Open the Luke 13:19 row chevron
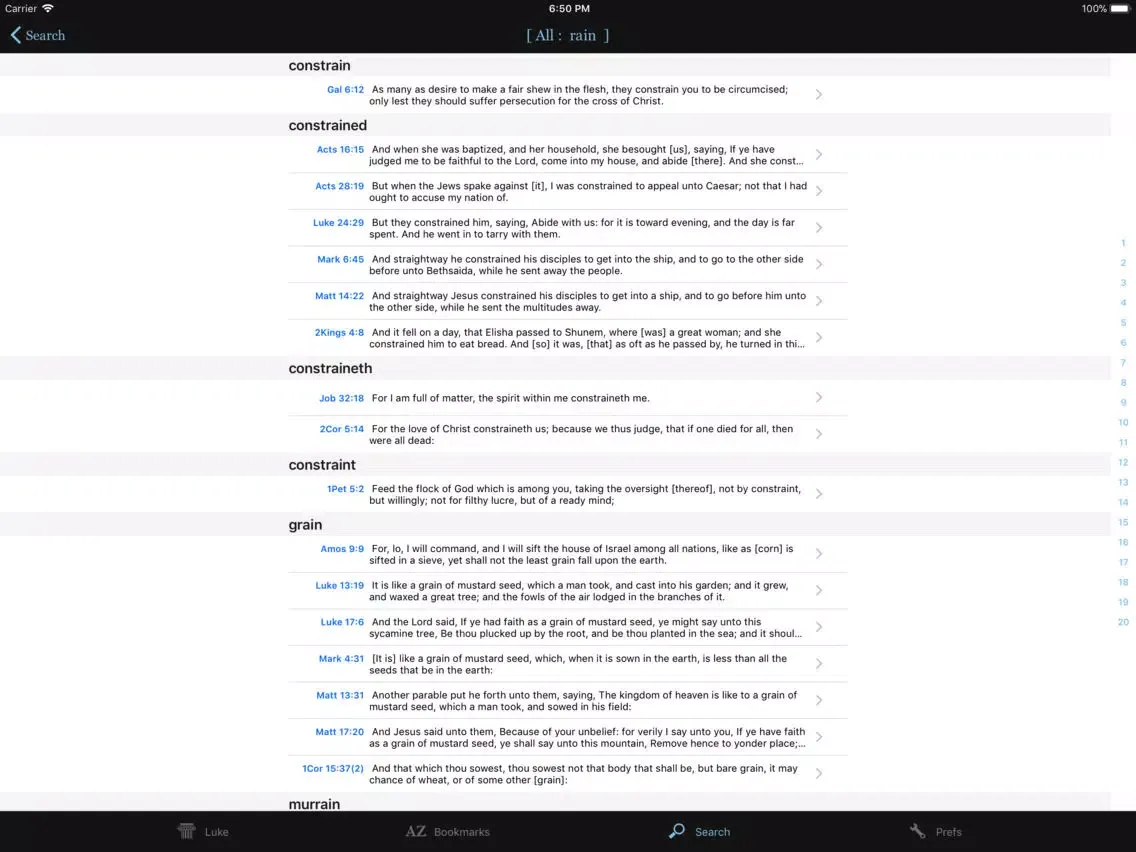 [819, 591]
